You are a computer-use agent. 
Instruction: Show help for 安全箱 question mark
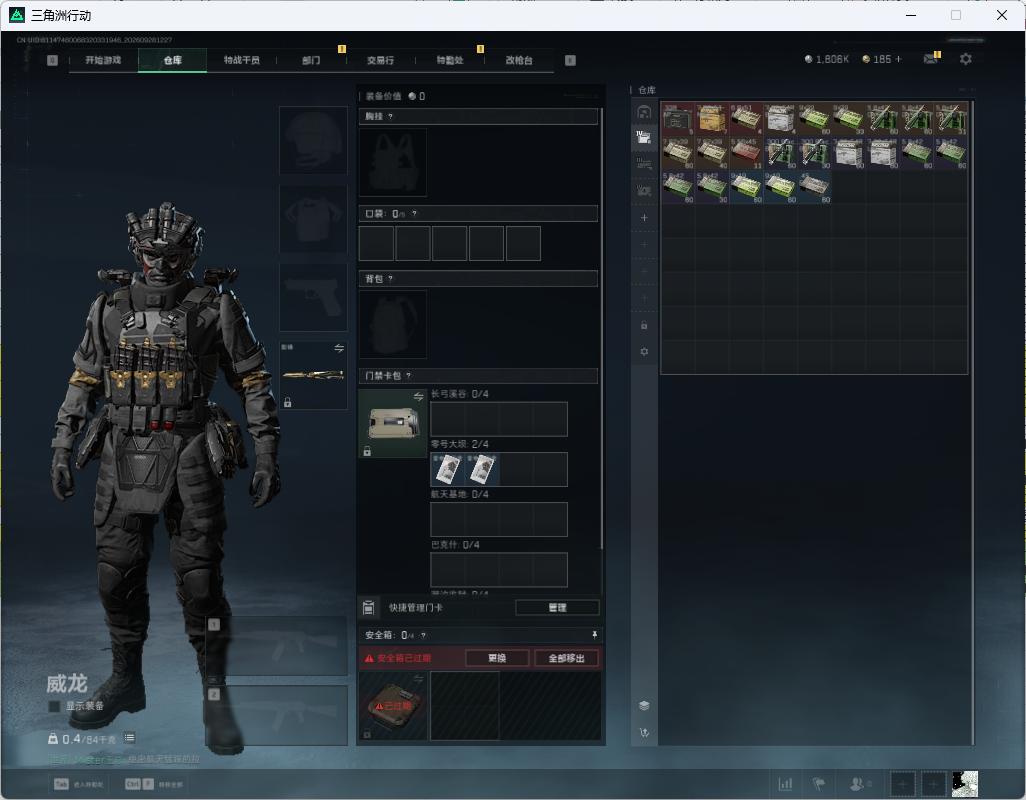point(423,635)
